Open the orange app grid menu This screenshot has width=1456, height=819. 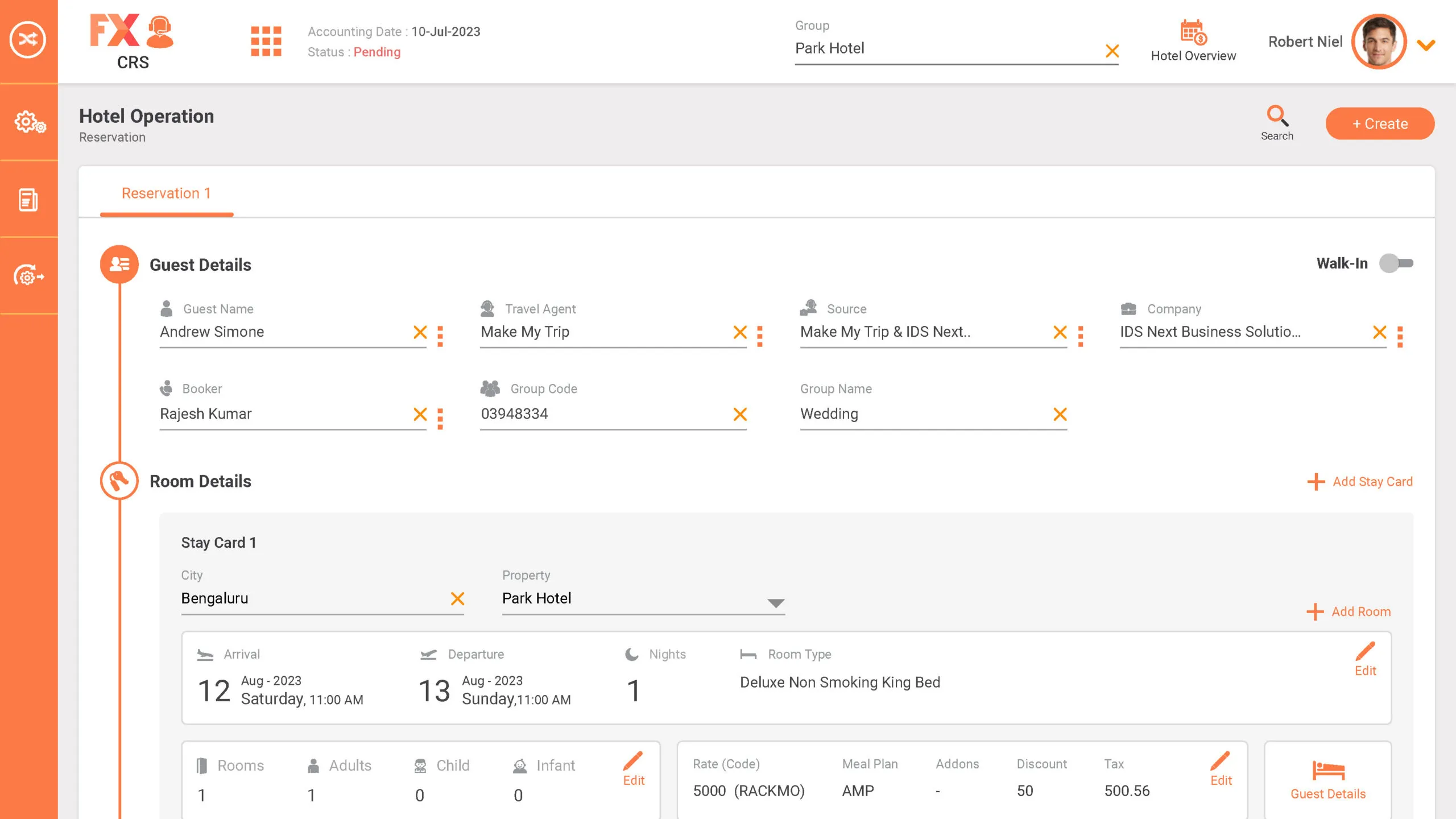coord(266,41)
